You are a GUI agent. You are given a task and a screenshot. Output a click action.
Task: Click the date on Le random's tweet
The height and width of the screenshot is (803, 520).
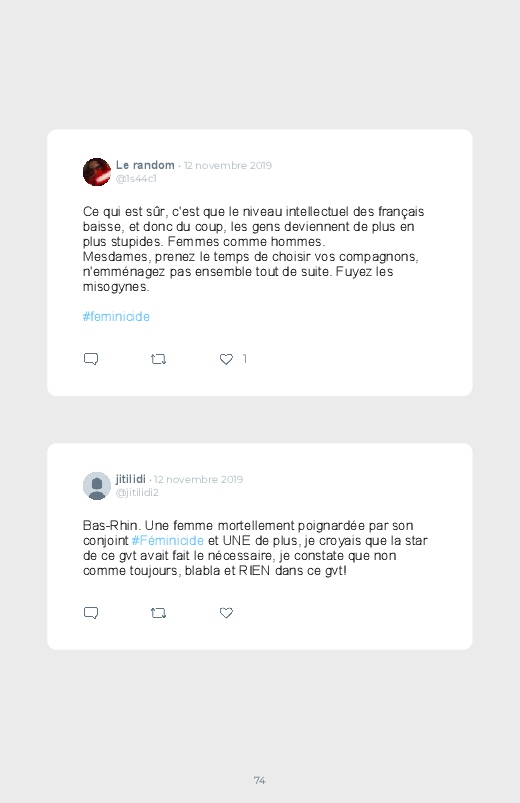click(x=228, y=165)
